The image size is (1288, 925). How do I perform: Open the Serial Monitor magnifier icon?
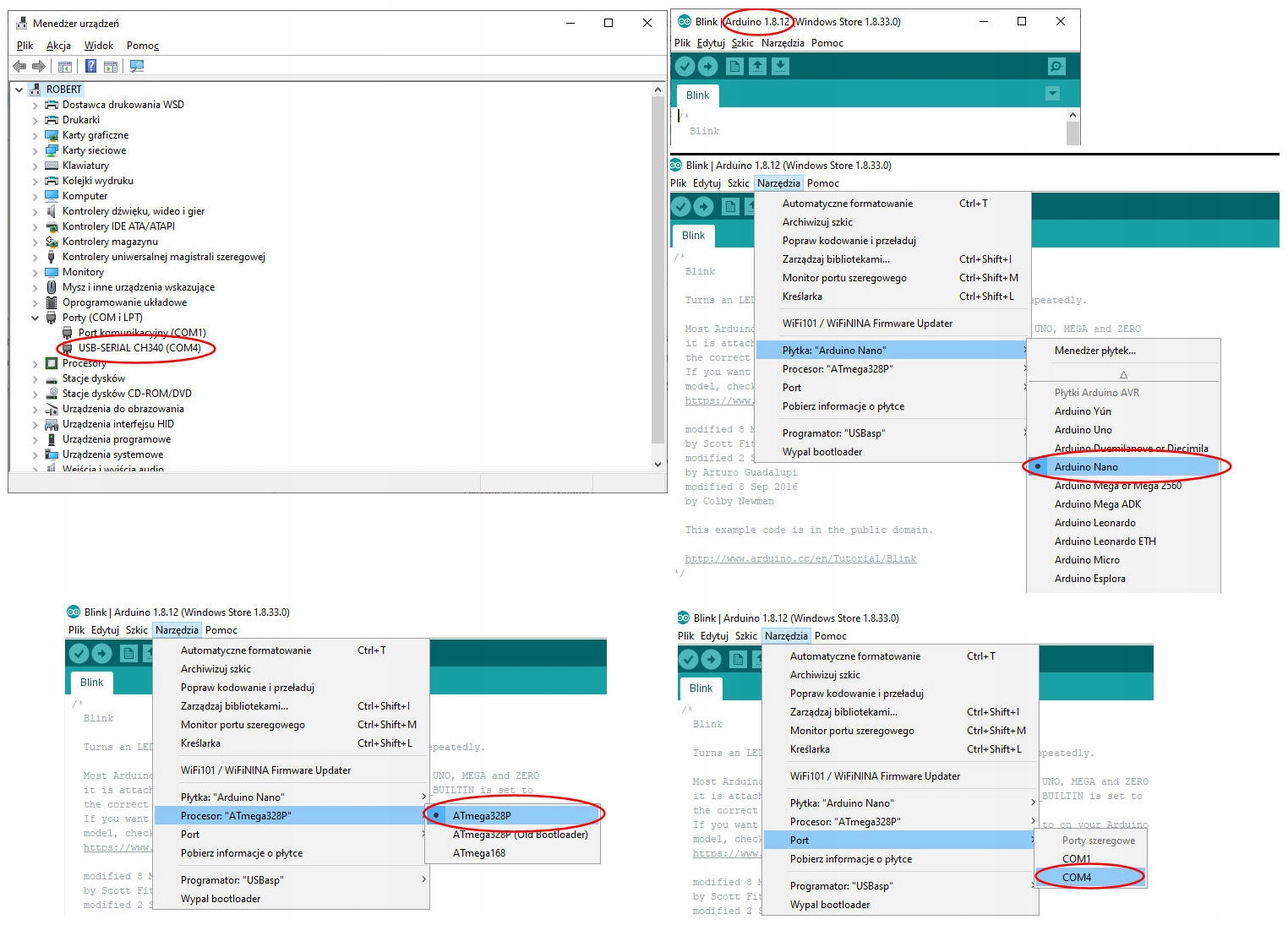tap(1056, 66)
